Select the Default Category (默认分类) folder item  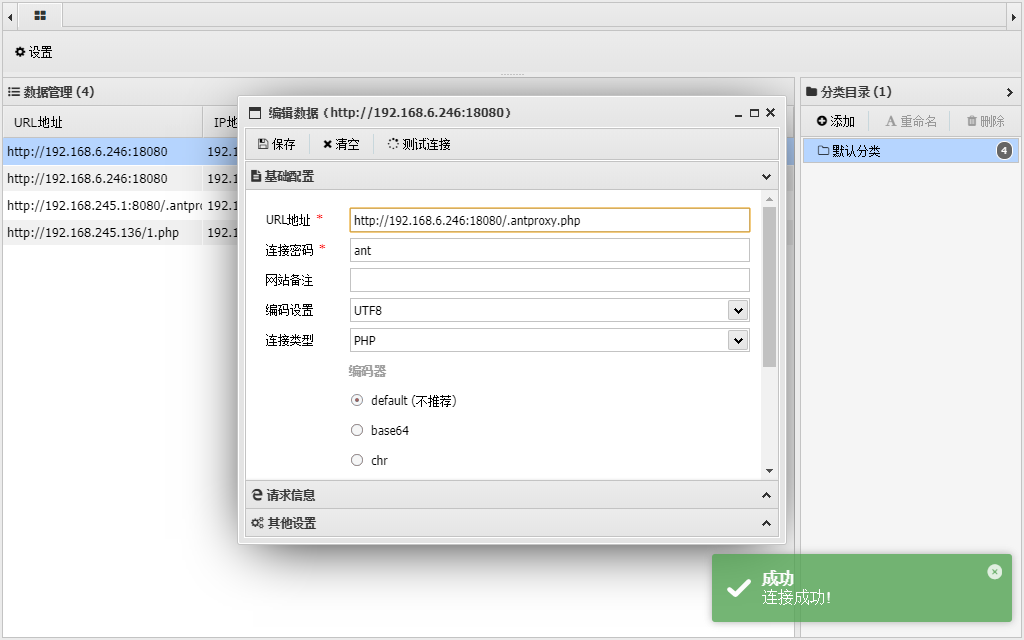(x=850, y=151)
